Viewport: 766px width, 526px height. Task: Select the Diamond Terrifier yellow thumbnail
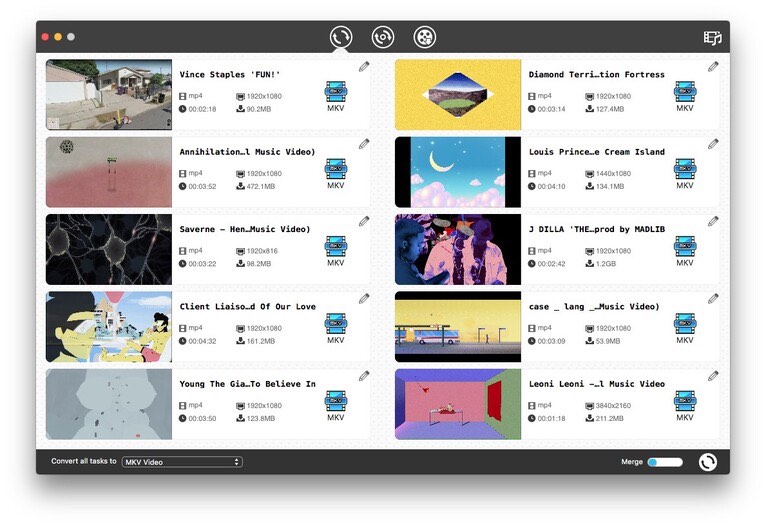pyautogui.click(x=458, y=95)
